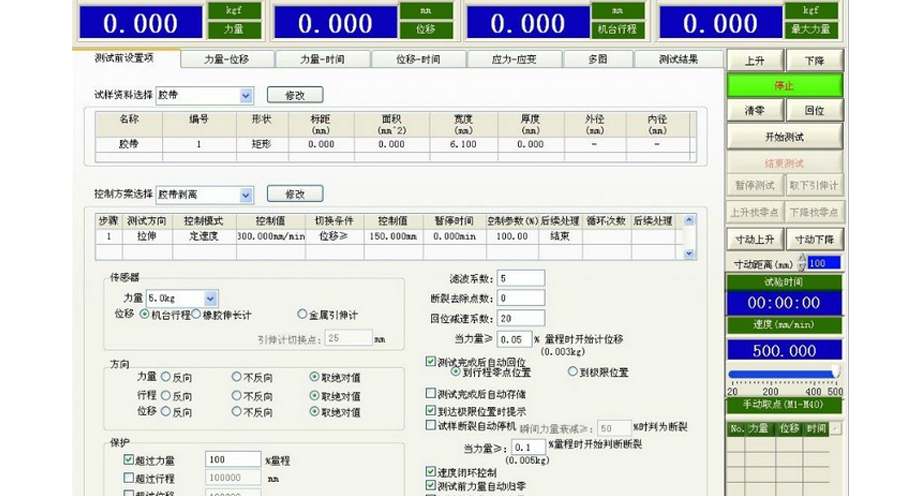
Task: Switch to the 力量-位移 tab
Action: click(x=226, y=60)
